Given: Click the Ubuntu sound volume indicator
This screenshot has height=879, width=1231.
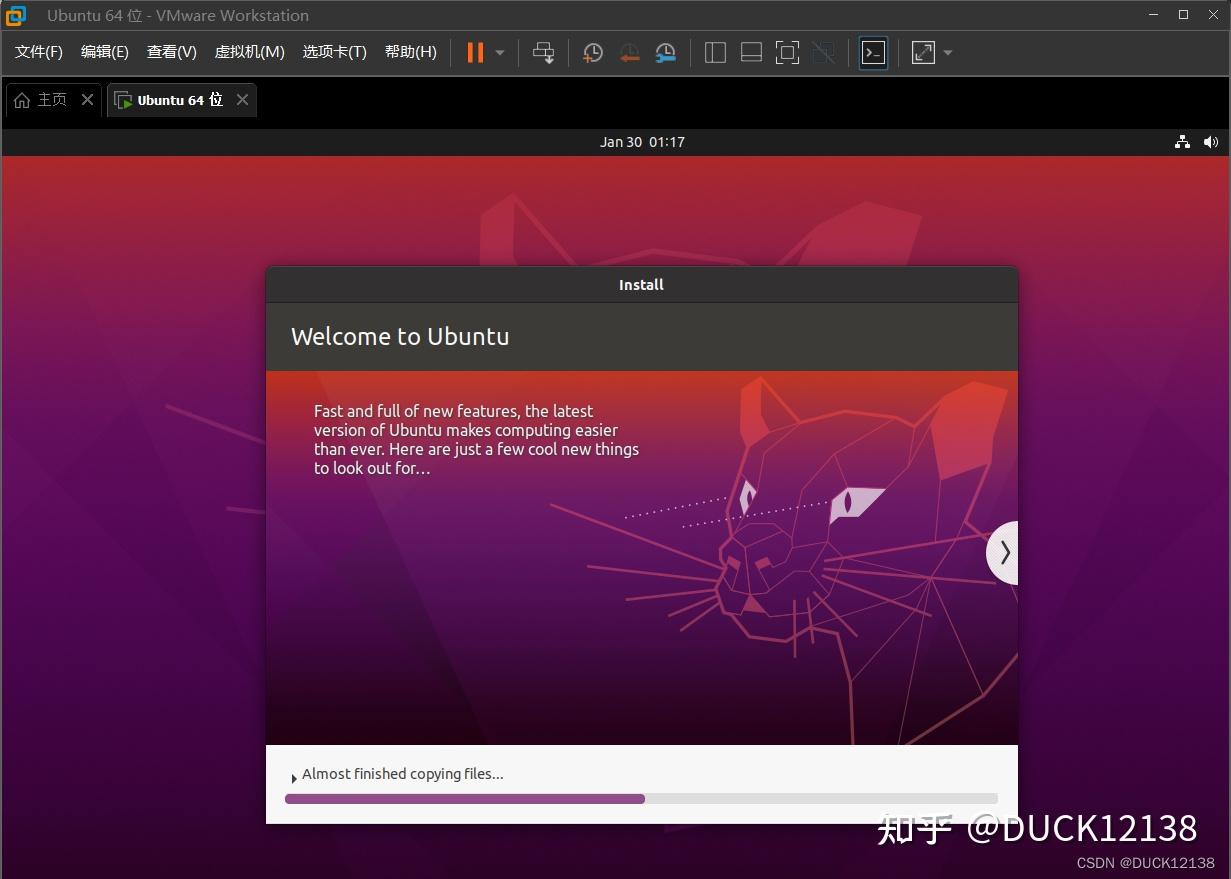Looking at the screenshot, I should pyautogui.click(x=1211, y=142).
